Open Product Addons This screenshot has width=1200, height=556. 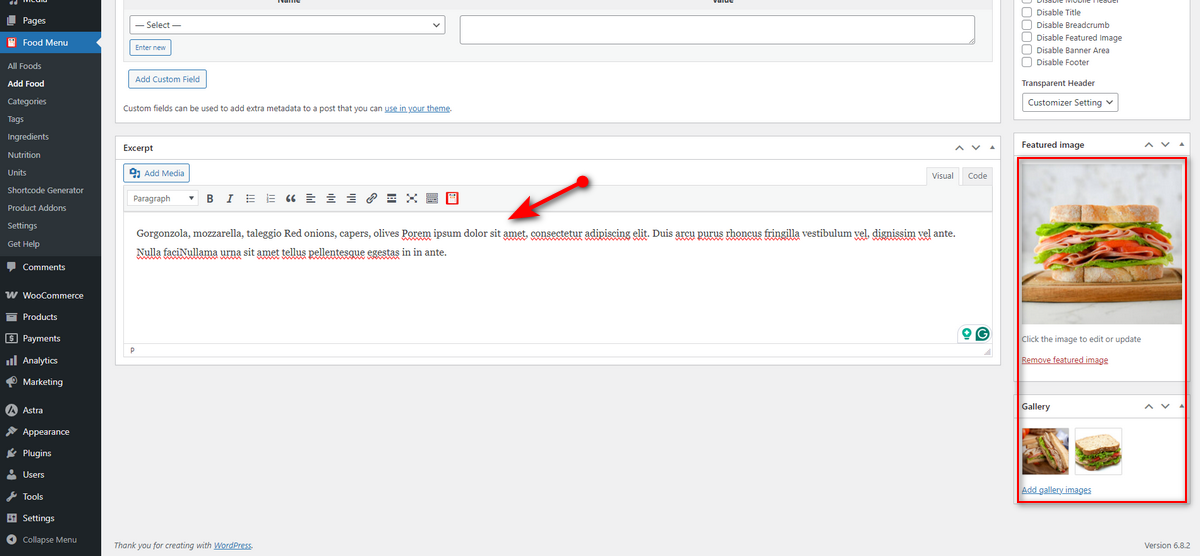tap(37, 208)
